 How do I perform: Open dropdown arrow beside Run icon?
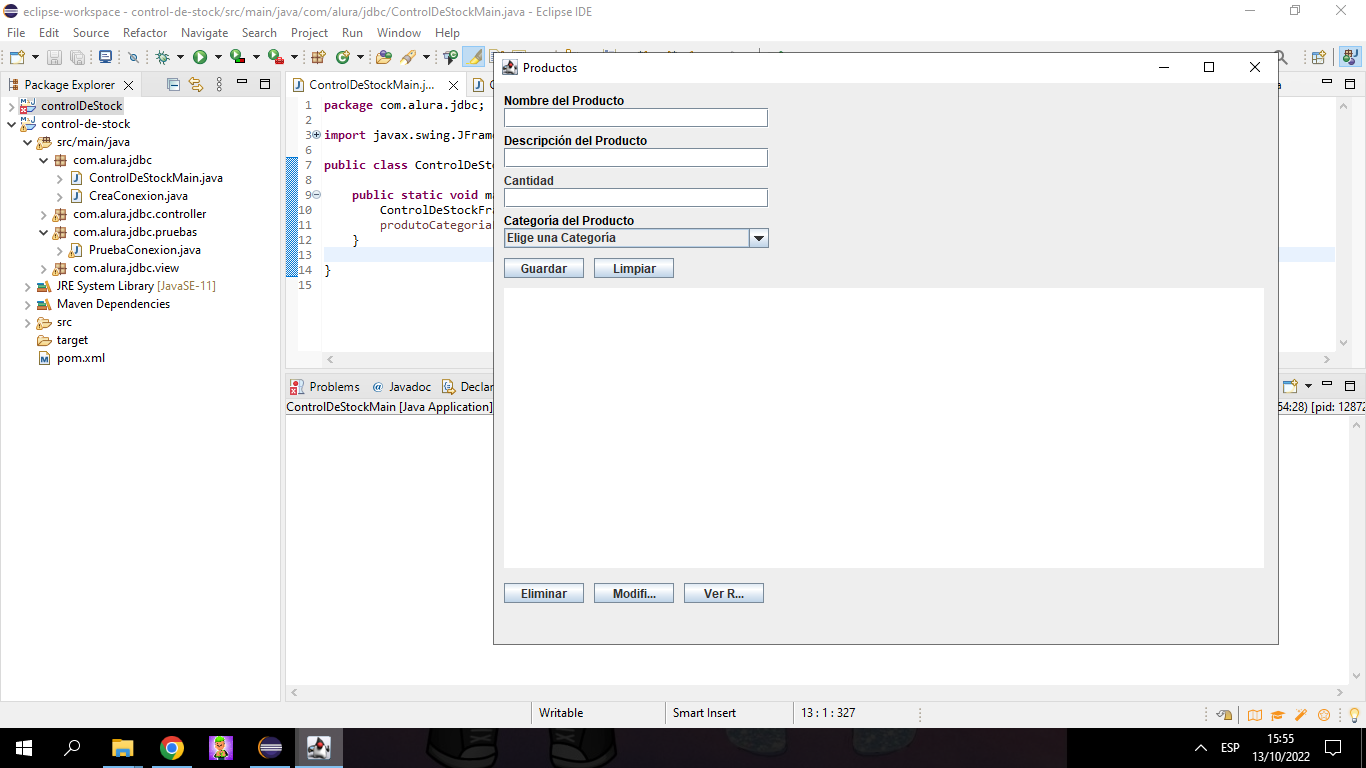pos(217,58)
